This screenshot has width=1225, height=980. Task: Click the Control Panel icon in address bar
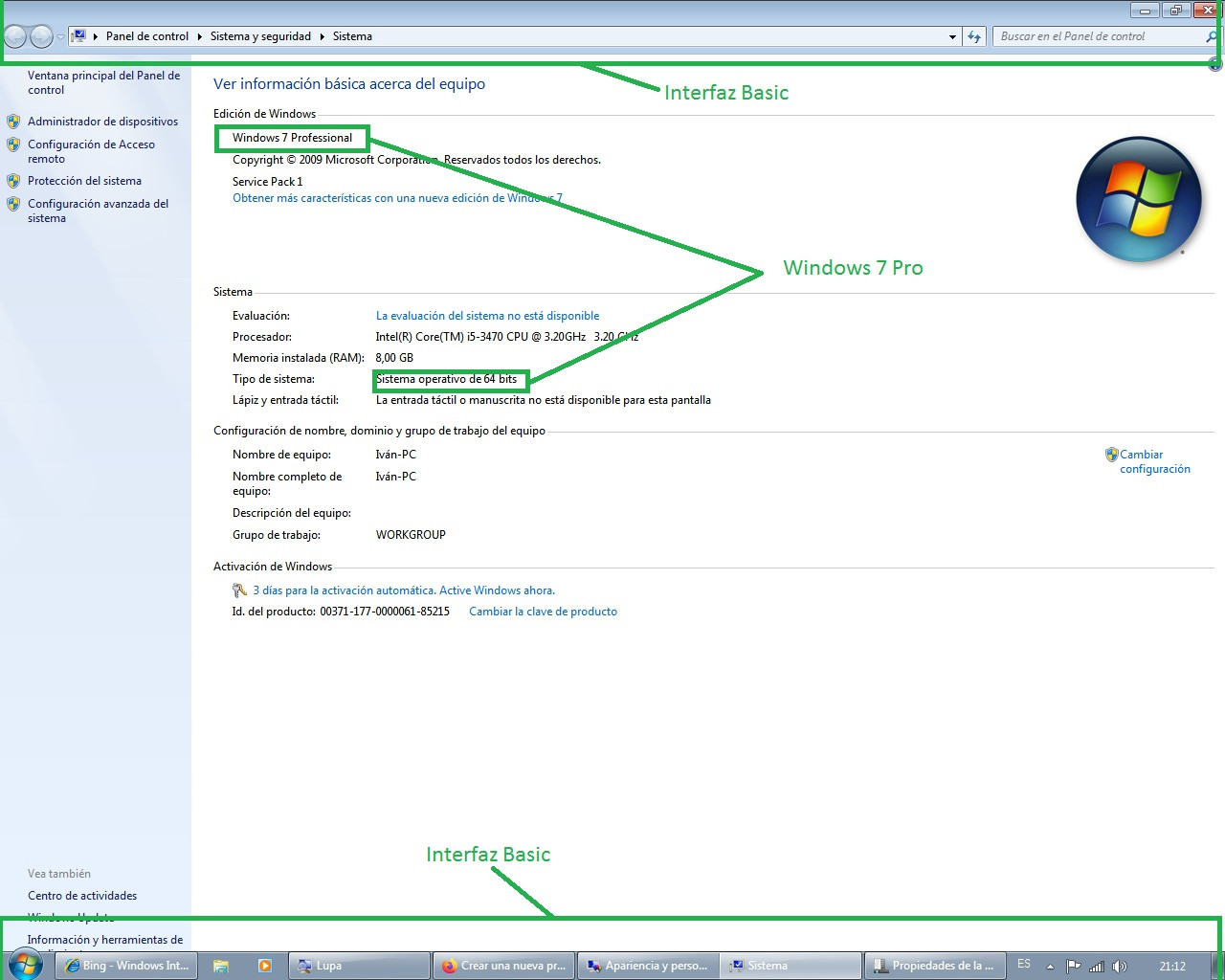click(79, 36)
